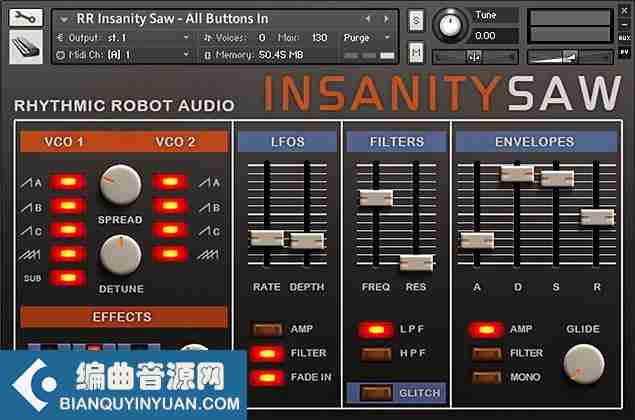The height and width of the screenshot is (420, 635).
Task: Close the instrument with X button
Action: coord(624,12)
